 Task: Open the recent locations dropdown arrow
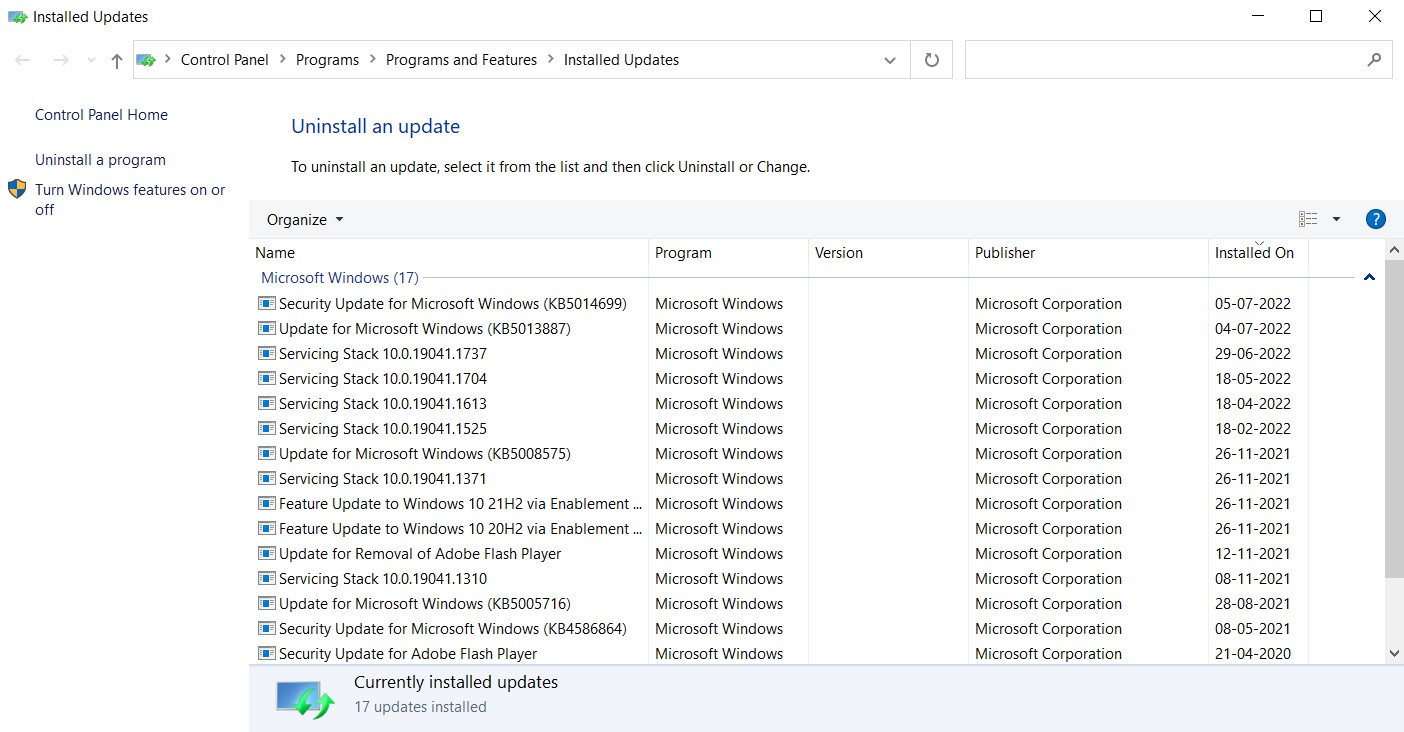91,61
